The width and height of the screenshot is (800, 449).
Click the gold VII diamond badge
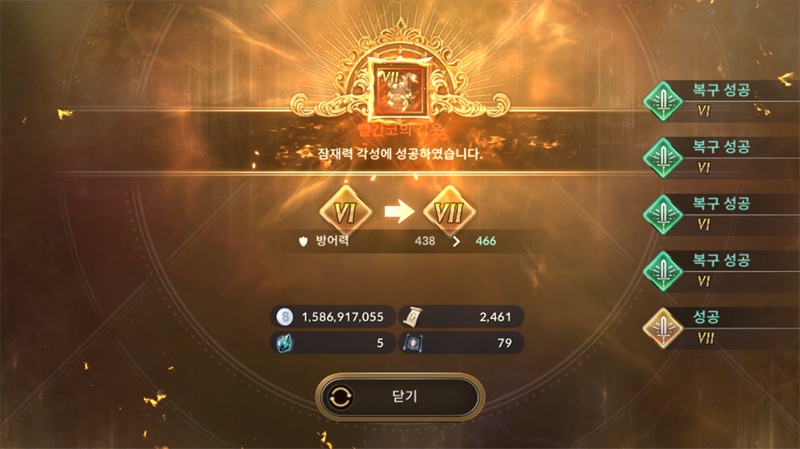click(449, 211)
